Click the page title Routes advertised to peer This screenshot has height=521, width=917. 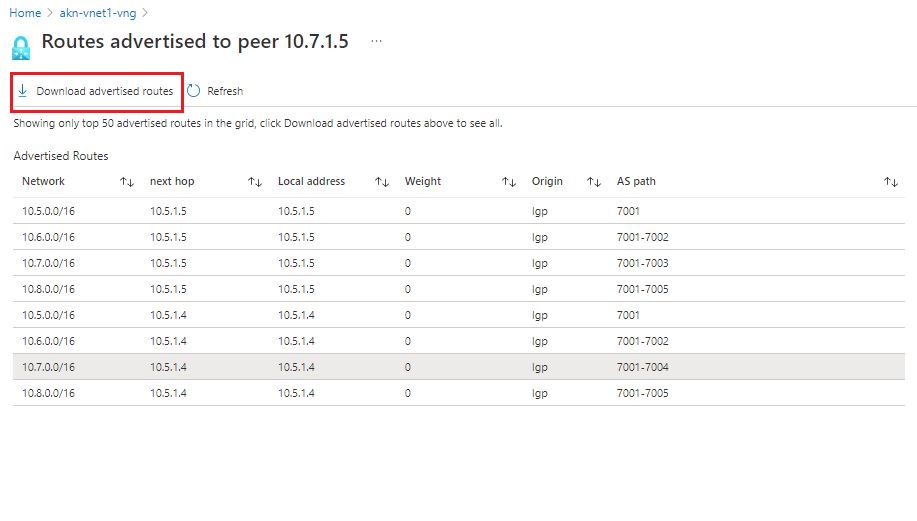pos(195,42)
